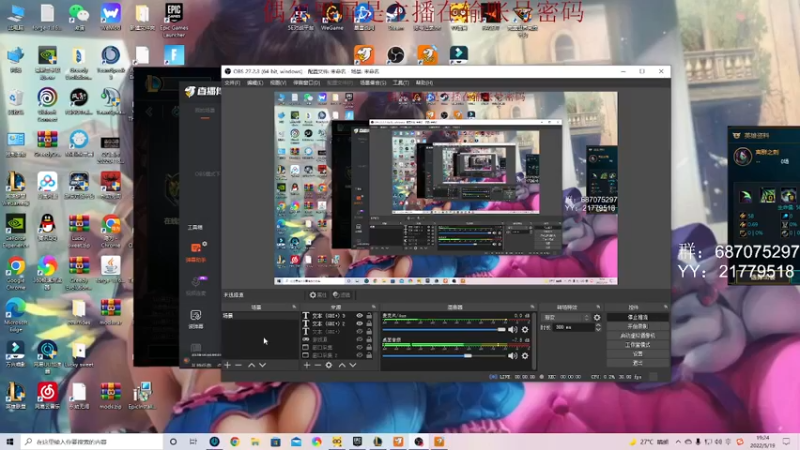Open File Explorer from the taskbar
The width and height of the screenshot is (800, 450).
pos(255,441)
